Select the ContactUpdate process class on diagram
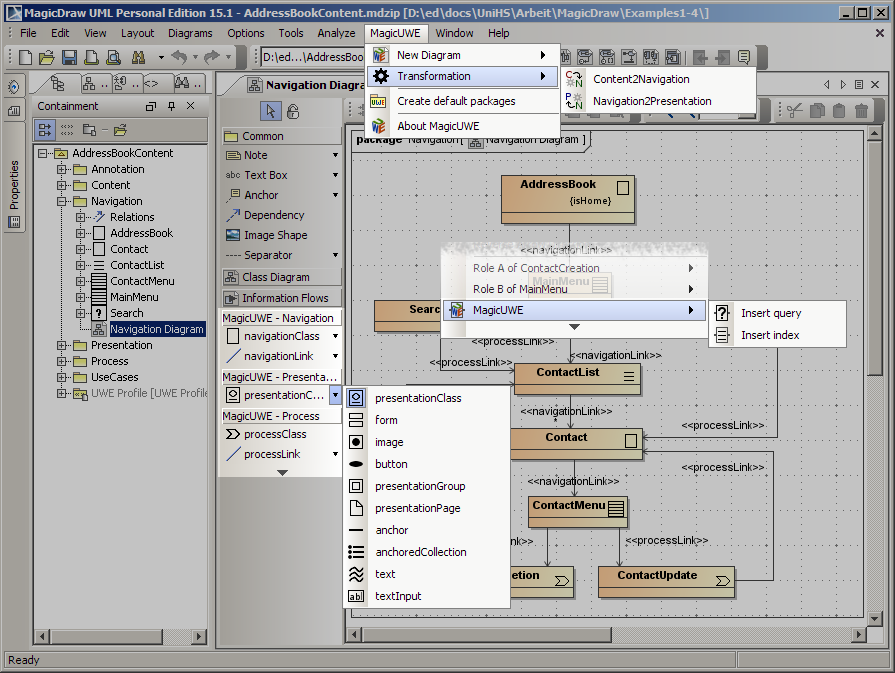Image resolution: width=895 pixels, height=673 pixels. (x=666, y=582)
